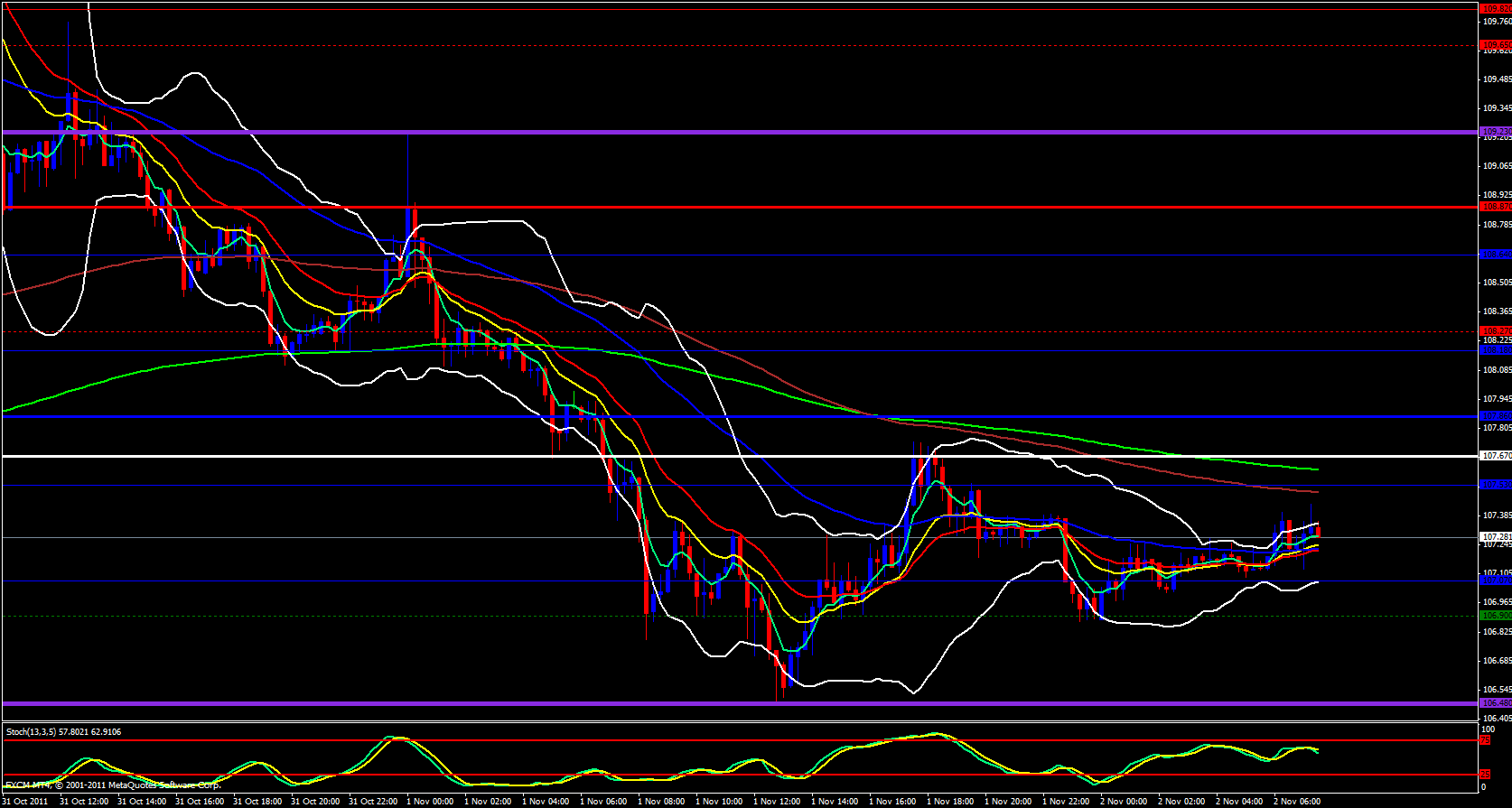Click the 2 Nov 06:00 time label
Screen dimensions: 1512x808
[x=1297, y=801]
